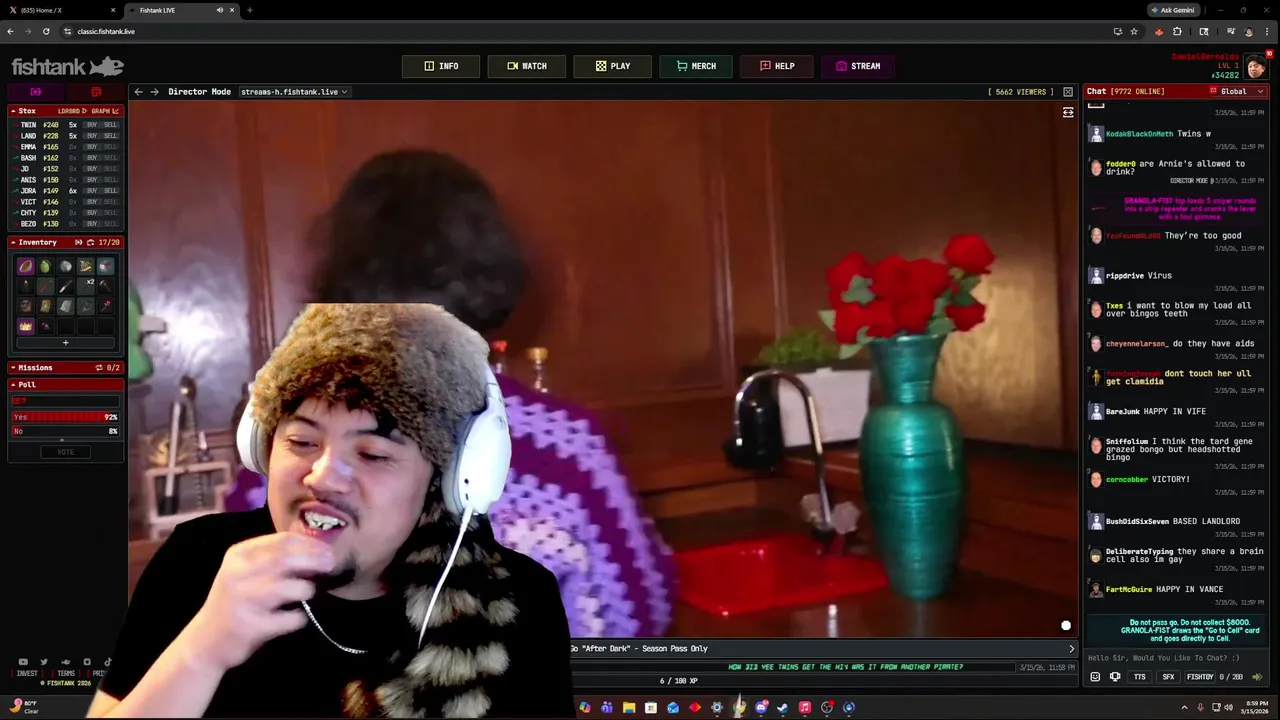Screen dimensions: 1280x720
Task: Select the green grenade inventory item
Action: (45, 266)
